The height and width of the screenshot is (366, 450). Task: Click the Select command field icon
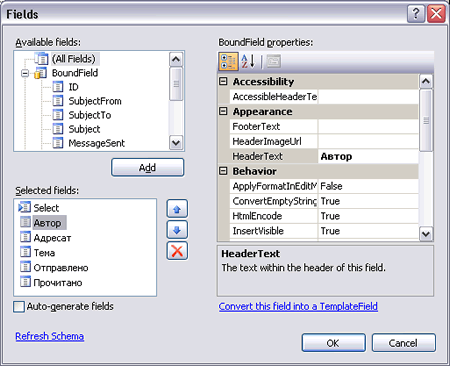[x=25, y=207]
